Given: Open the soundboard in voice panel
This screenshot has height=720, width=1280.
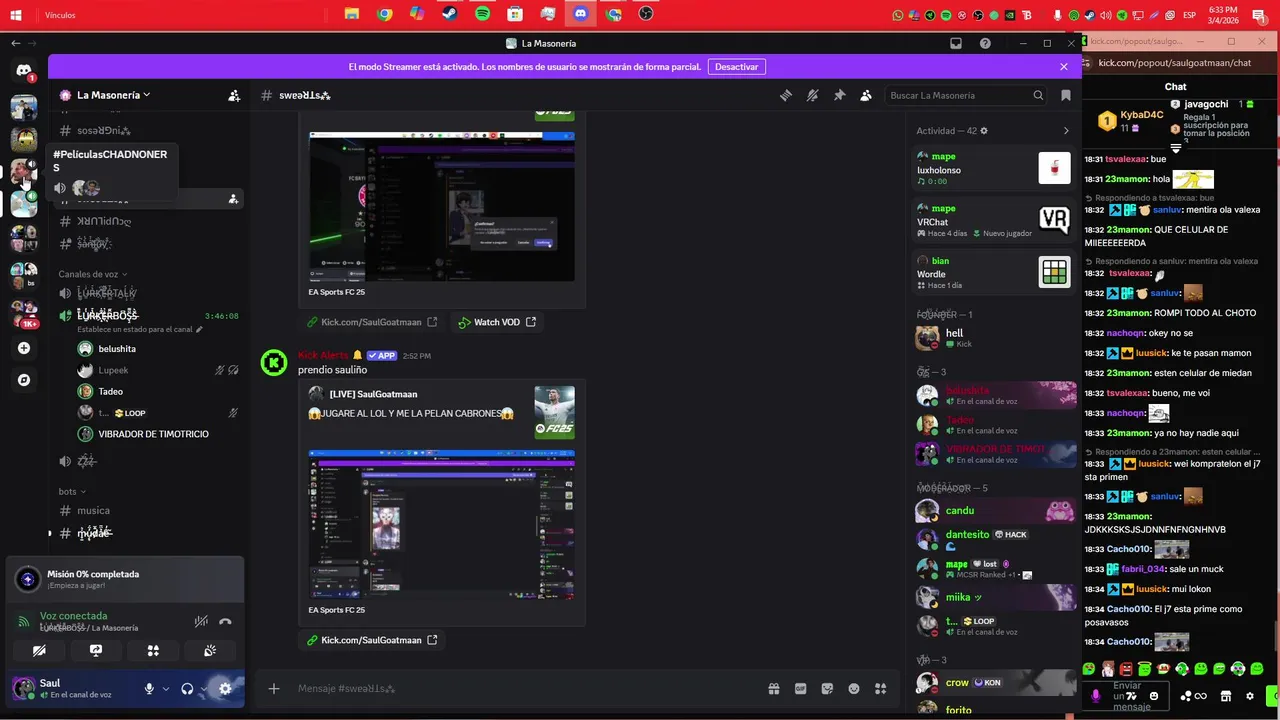Looking at the screenshot, I should 210,650.
